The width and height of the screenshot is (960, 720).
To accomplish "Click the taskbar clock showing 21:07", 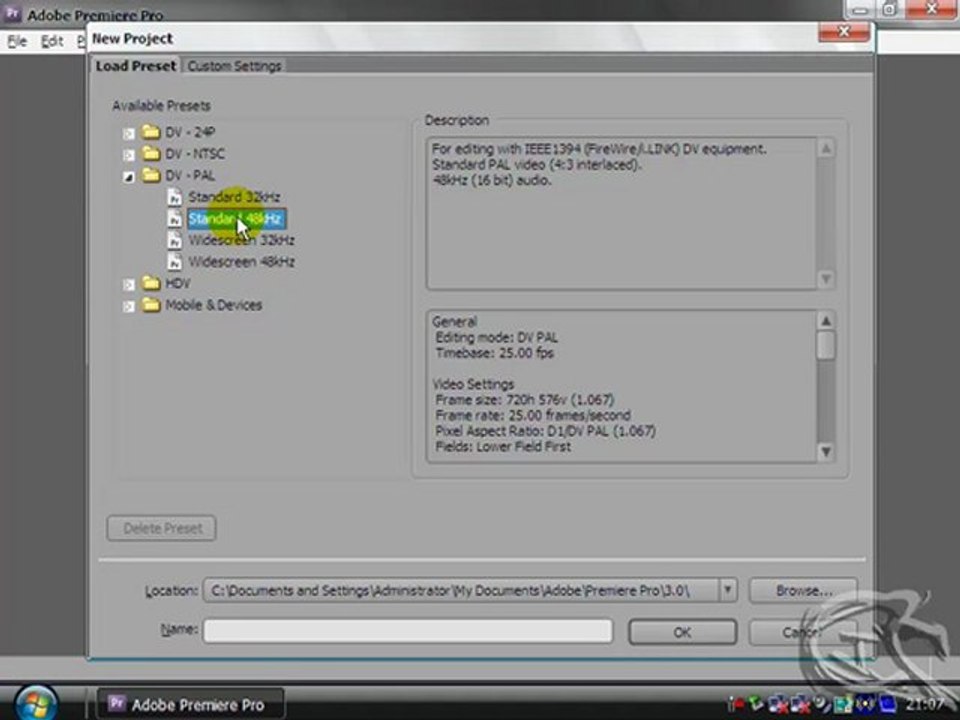I will (x=924, y=704).
